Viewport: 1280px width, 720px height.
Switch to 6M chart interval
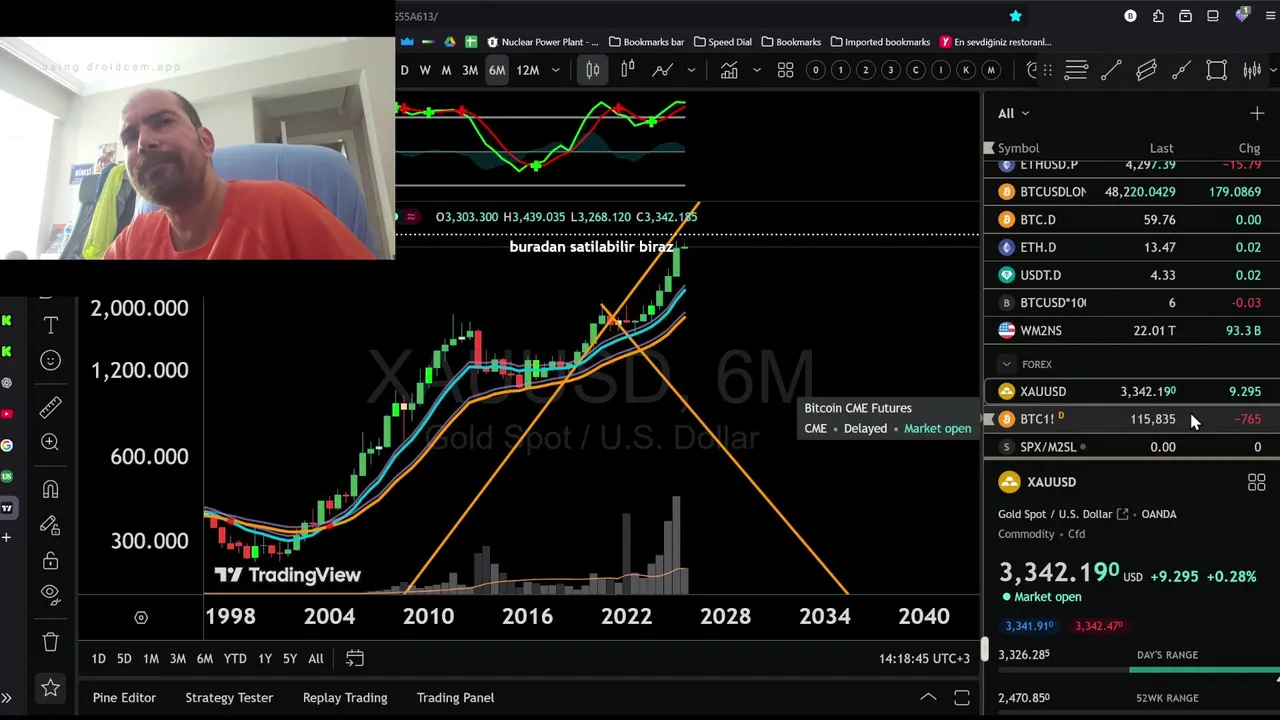click(x=496, y=70)
